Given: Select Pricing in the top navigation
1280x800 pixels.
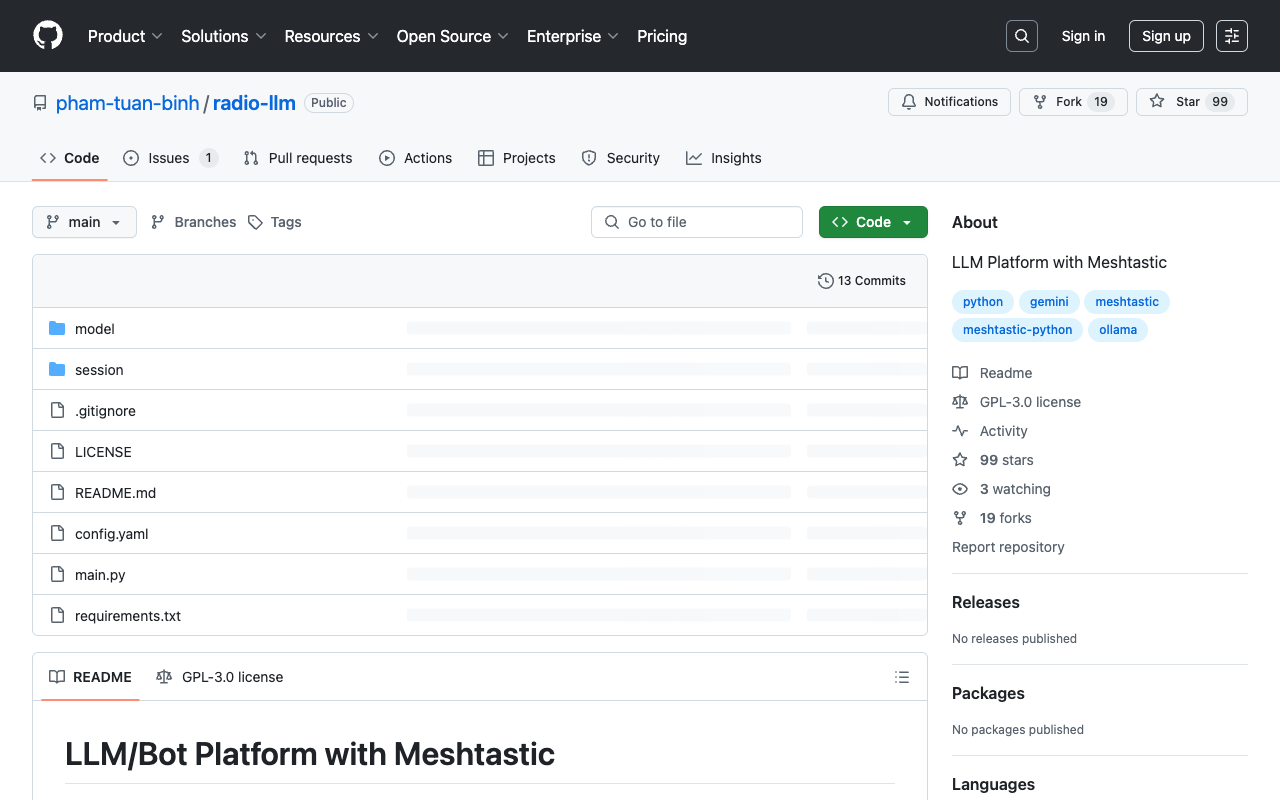Looking at the screenshot, I should tap(661, 36).
